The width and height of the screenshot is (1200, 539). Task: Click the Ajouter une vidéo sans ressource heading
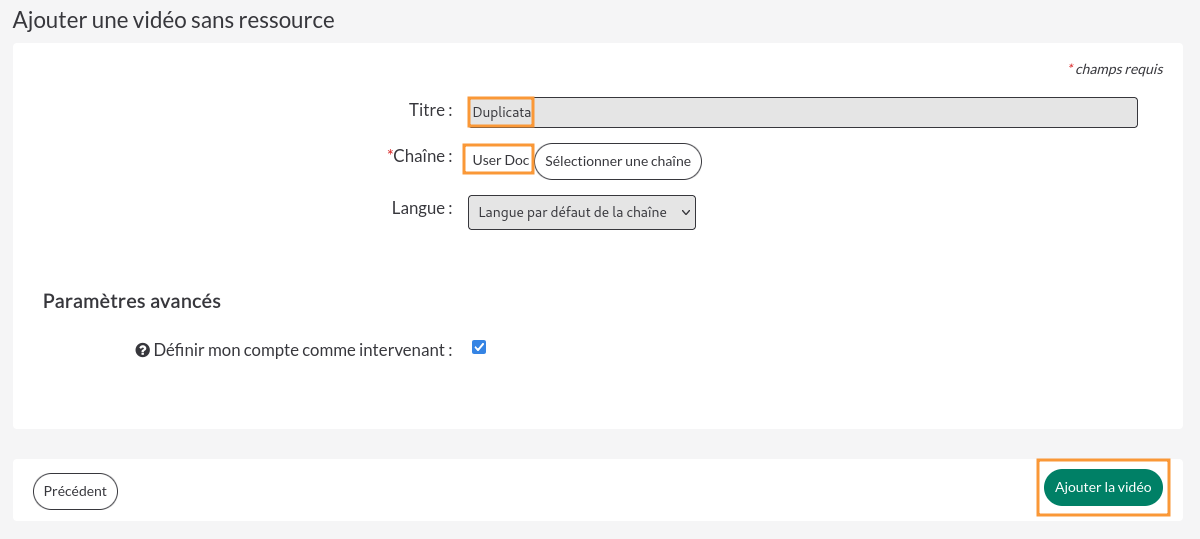[174, 19]
